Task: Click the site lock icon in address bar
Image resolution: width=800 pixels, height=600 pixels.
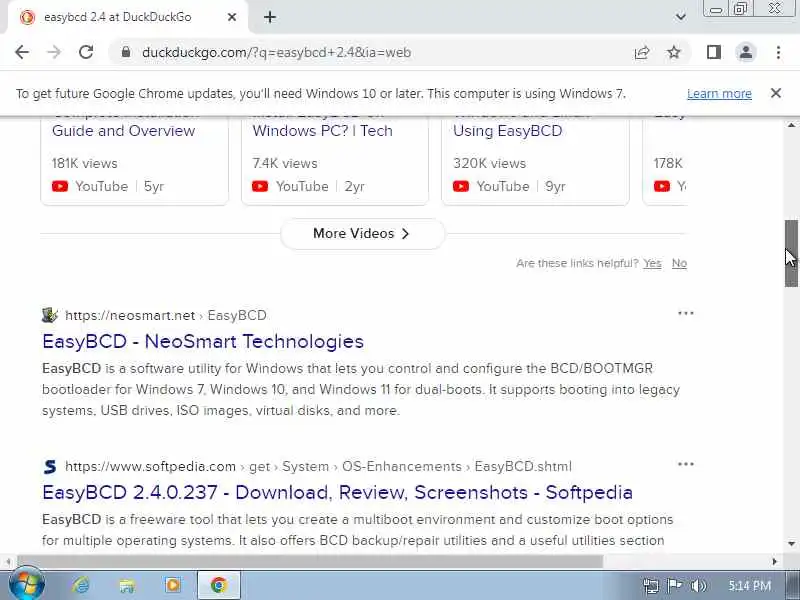Action: pyautogui.click(x=126, y=52)
